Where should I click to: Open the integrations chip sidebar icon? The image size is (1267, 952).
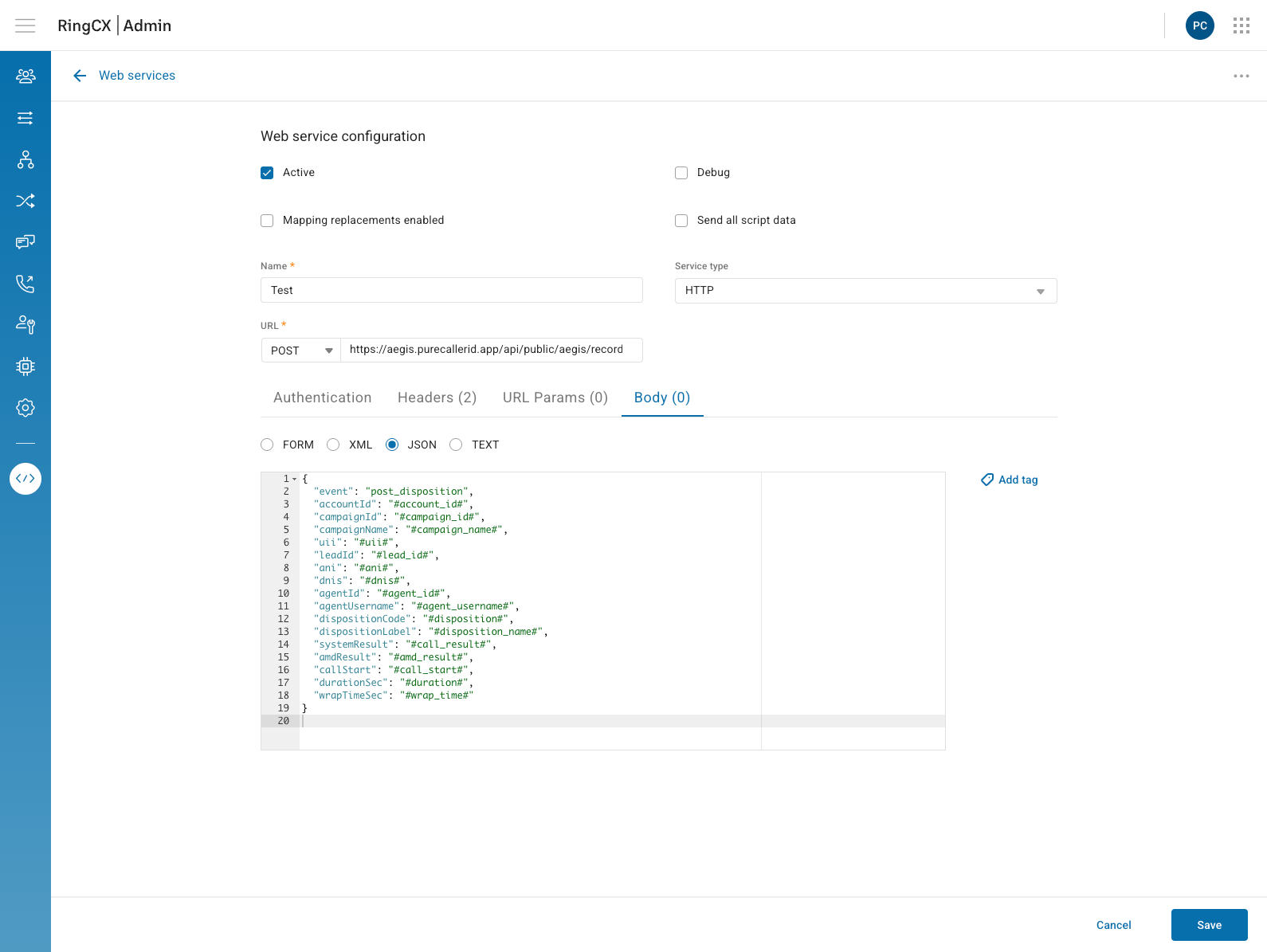pyautogui.click(x=25, y=366)
